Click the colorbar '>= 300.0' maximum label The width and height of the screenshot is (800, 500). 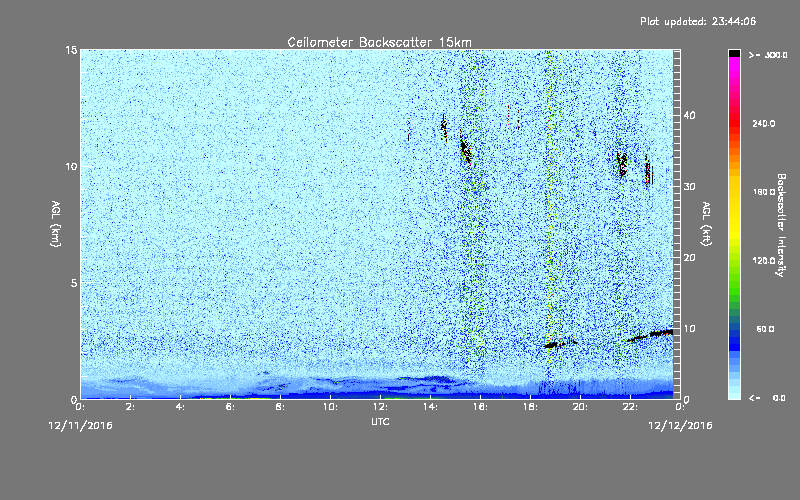click(768, 55)
